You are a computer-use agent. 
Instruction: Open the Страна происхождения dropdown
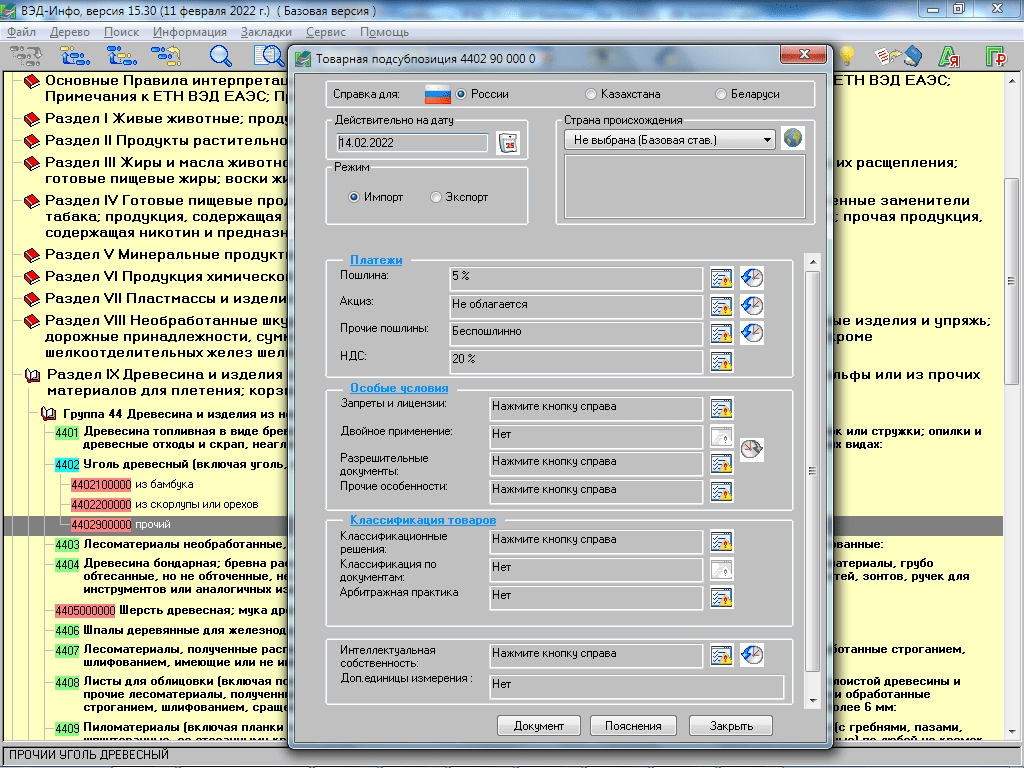[x=670, y=140]
